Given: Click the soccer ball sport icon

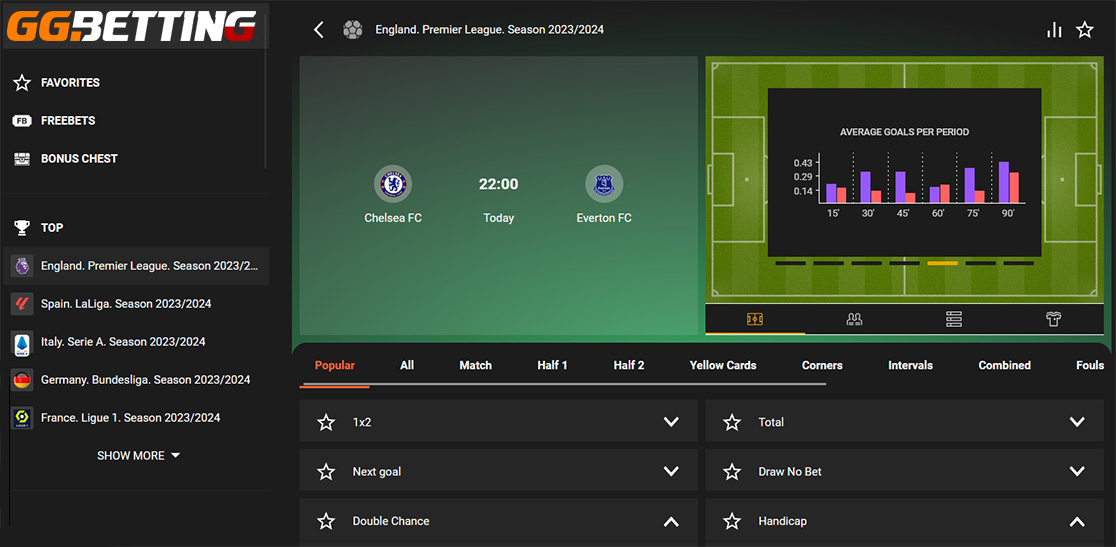Looking at the screenshot, I should (x=352, y=29).
